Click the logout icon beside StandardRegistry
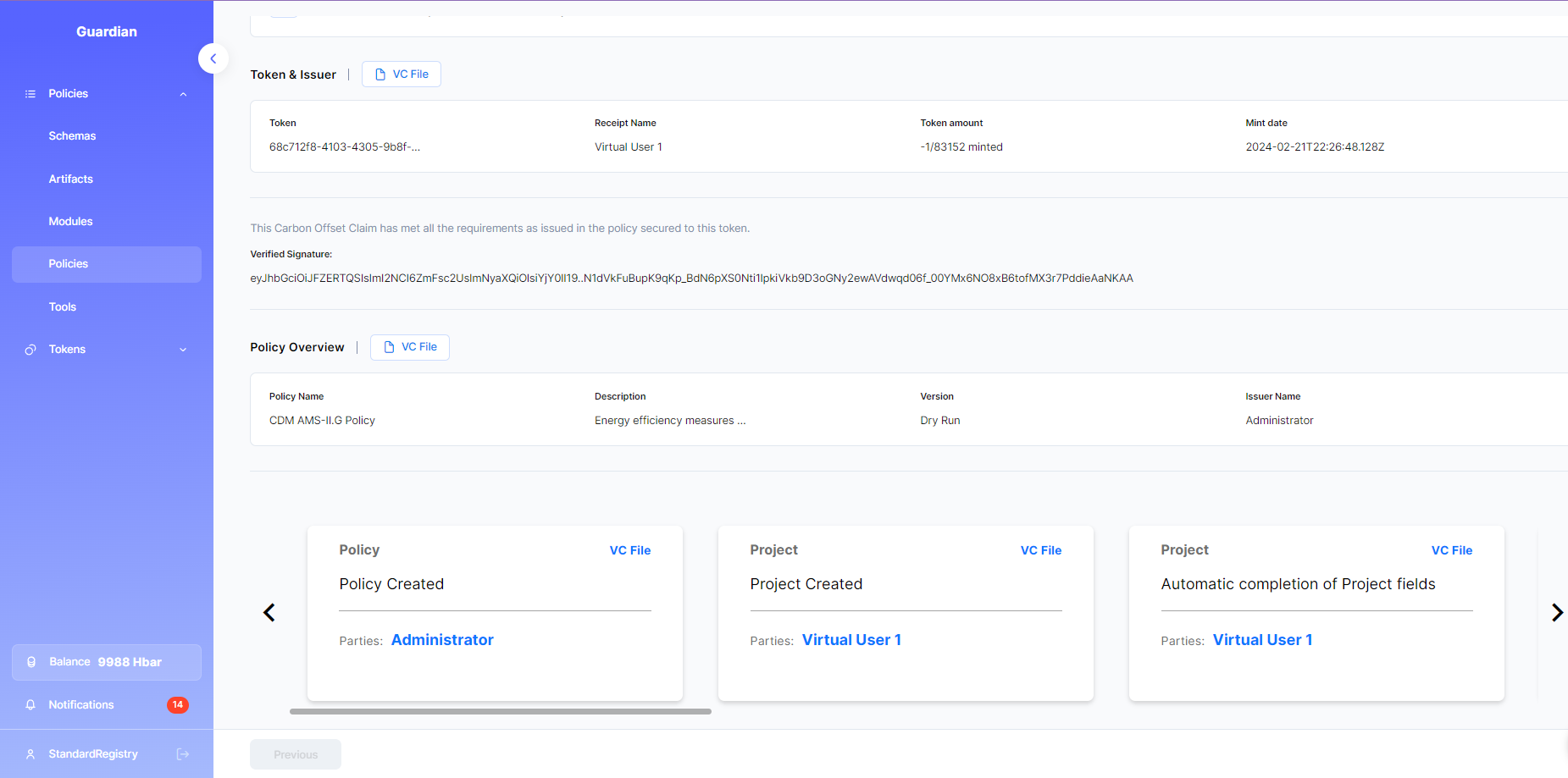 tap(182, 754)
